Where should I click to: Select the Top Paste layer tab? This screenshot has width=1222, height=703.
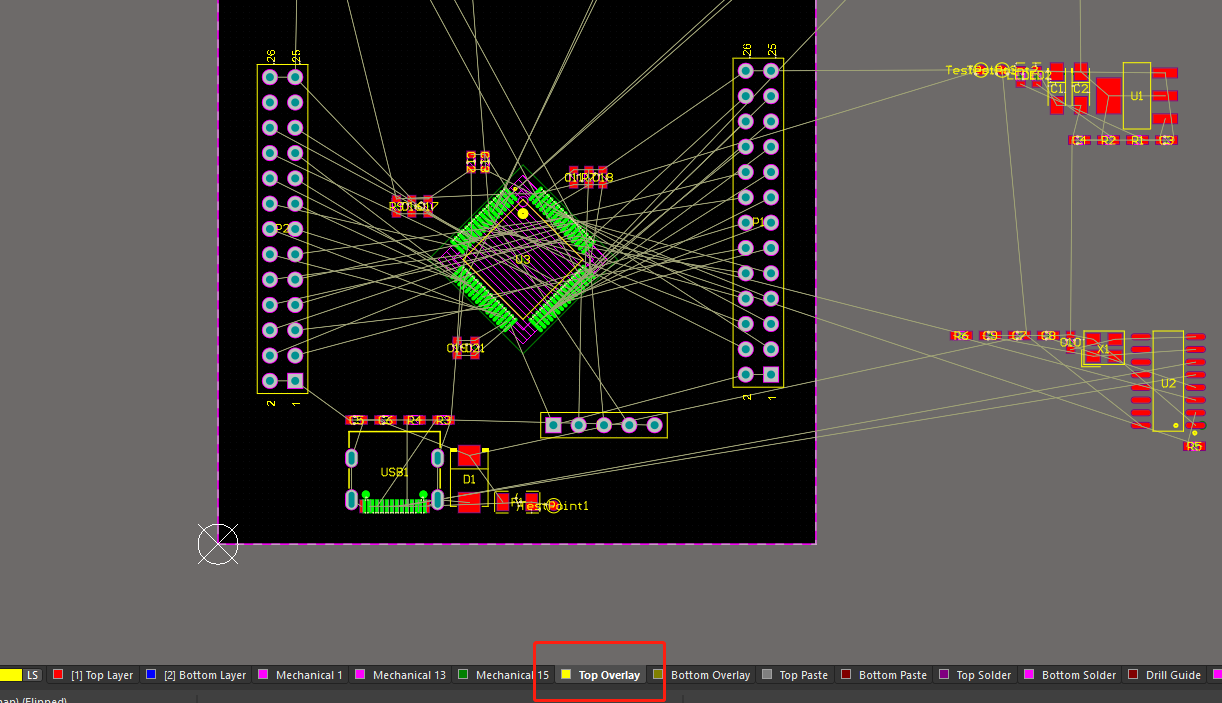click(802, 675)
